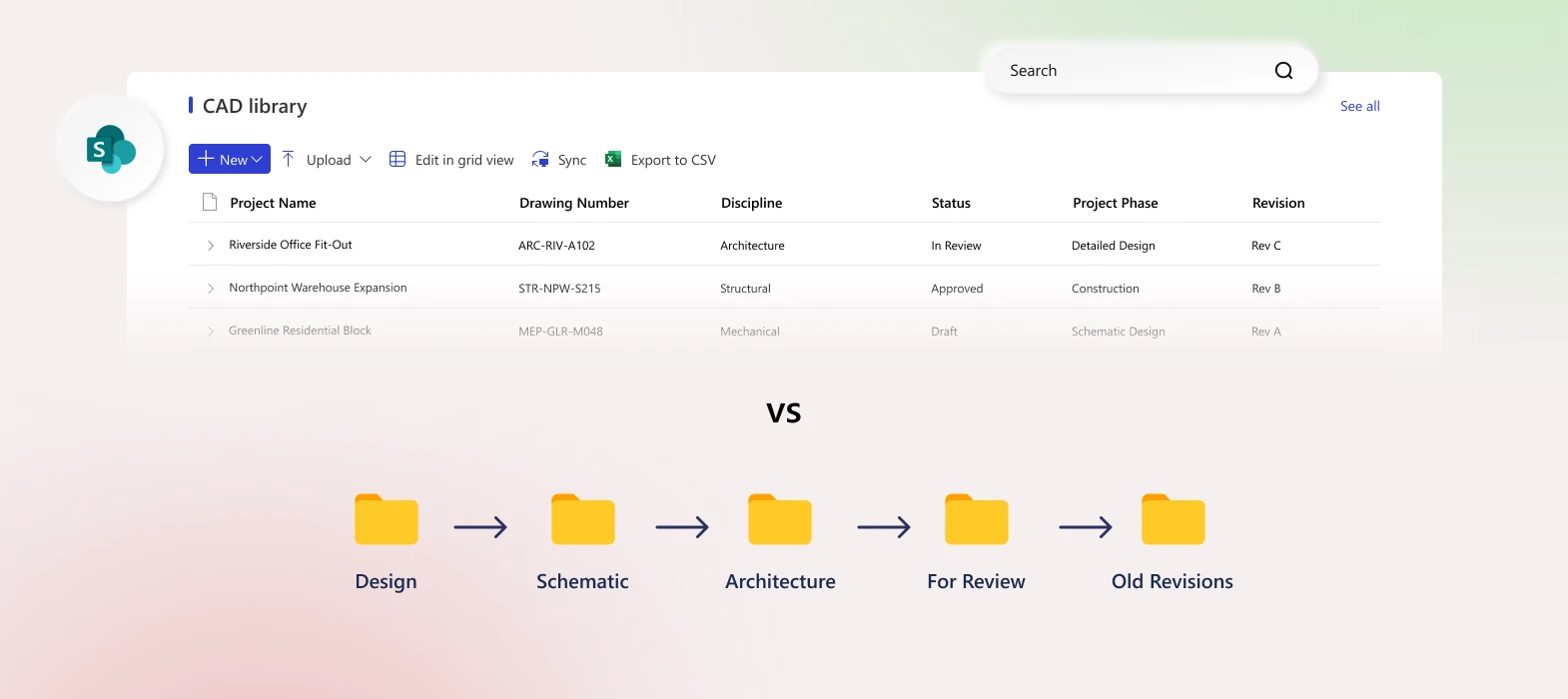The image size is (1568, 699).
Task: Click the Excel Export to CSV icon
Action: click(x=613, y=160)
